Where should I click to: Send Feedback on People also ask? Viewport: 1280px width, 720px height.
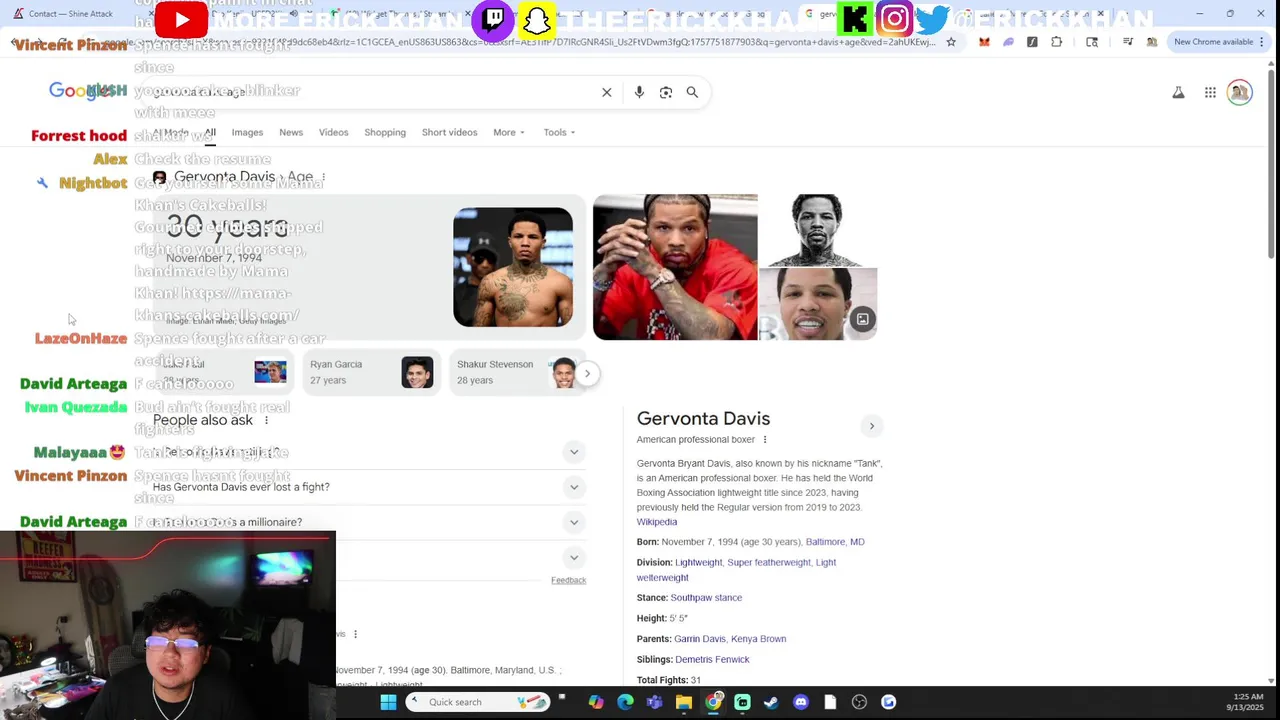568,580
